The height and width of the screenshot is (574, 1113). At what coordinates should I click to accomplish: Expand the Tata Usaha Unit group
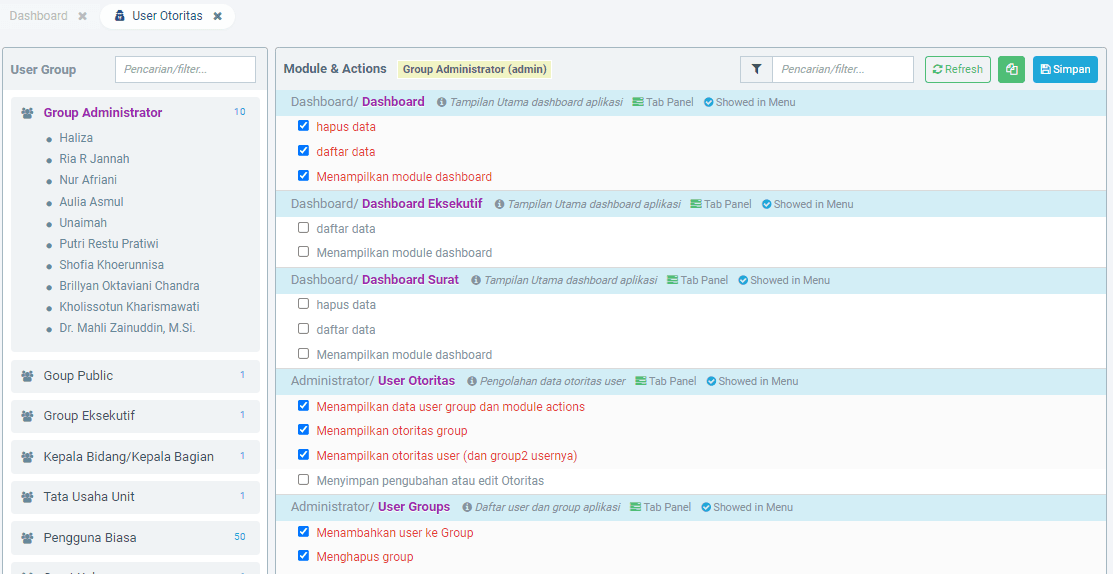pos(135,497)
